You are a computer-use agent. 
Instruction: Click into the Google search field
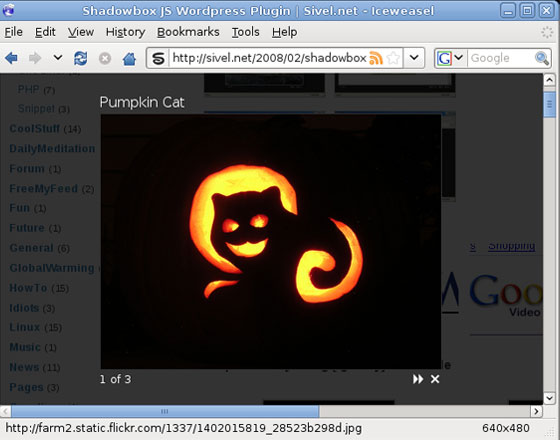(501, 58)
